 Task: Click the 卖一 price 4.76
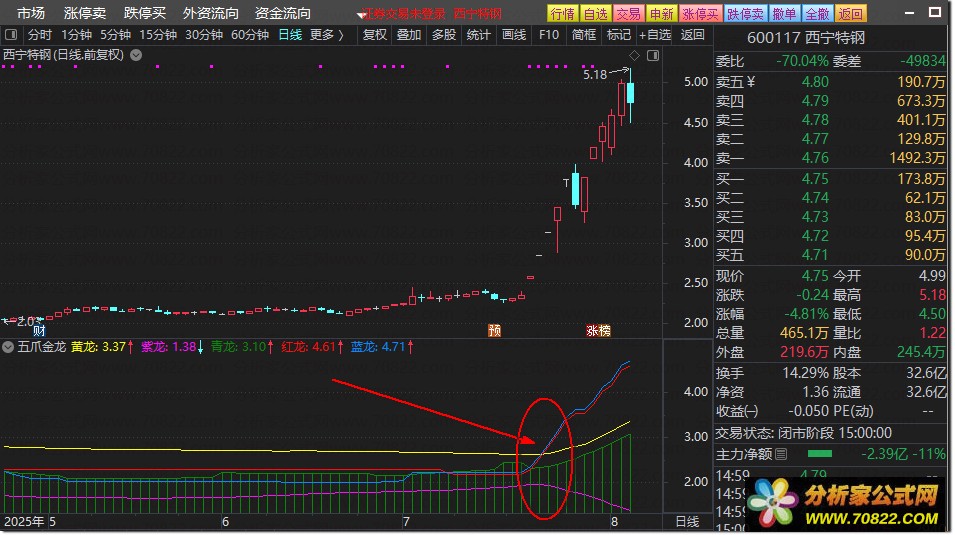click(815, 158)
